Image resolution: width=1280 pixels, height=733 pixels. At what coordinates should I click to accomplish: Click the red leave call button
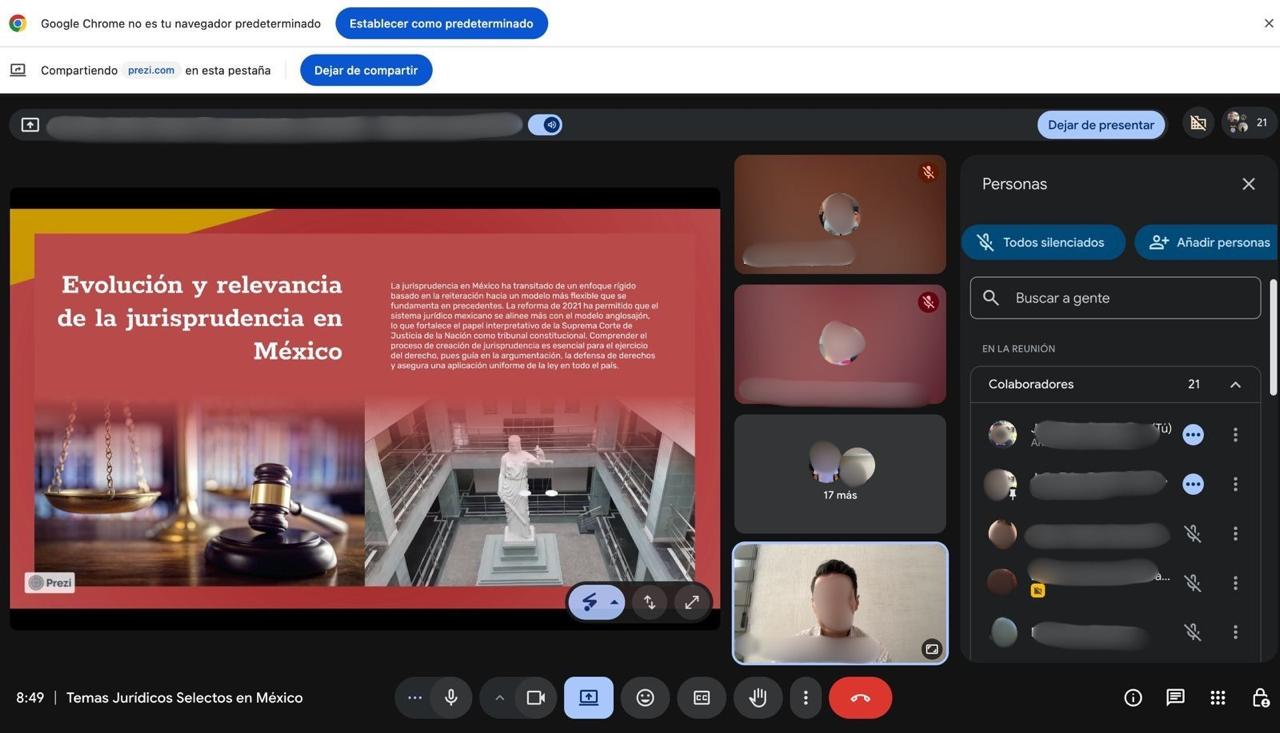coord(860,698)
